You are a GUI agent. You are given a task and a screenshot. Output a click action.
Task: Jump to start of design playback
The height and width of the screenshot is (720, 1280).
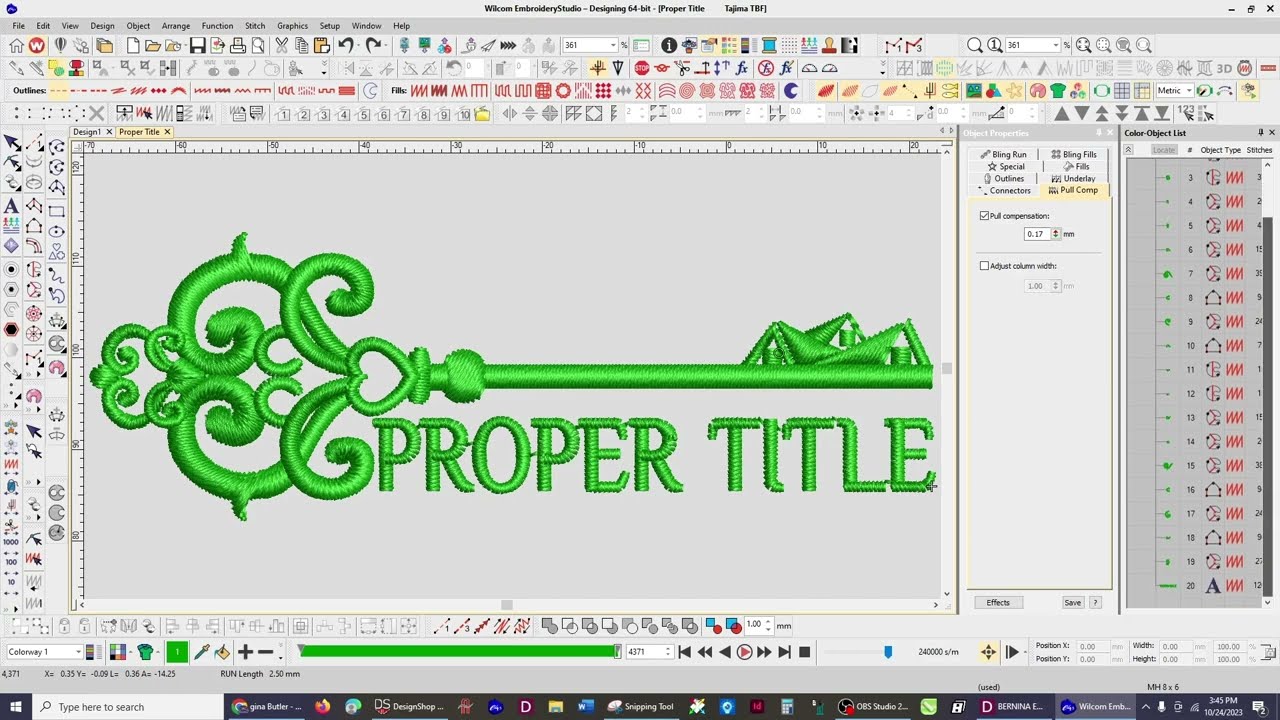(685, 652)
